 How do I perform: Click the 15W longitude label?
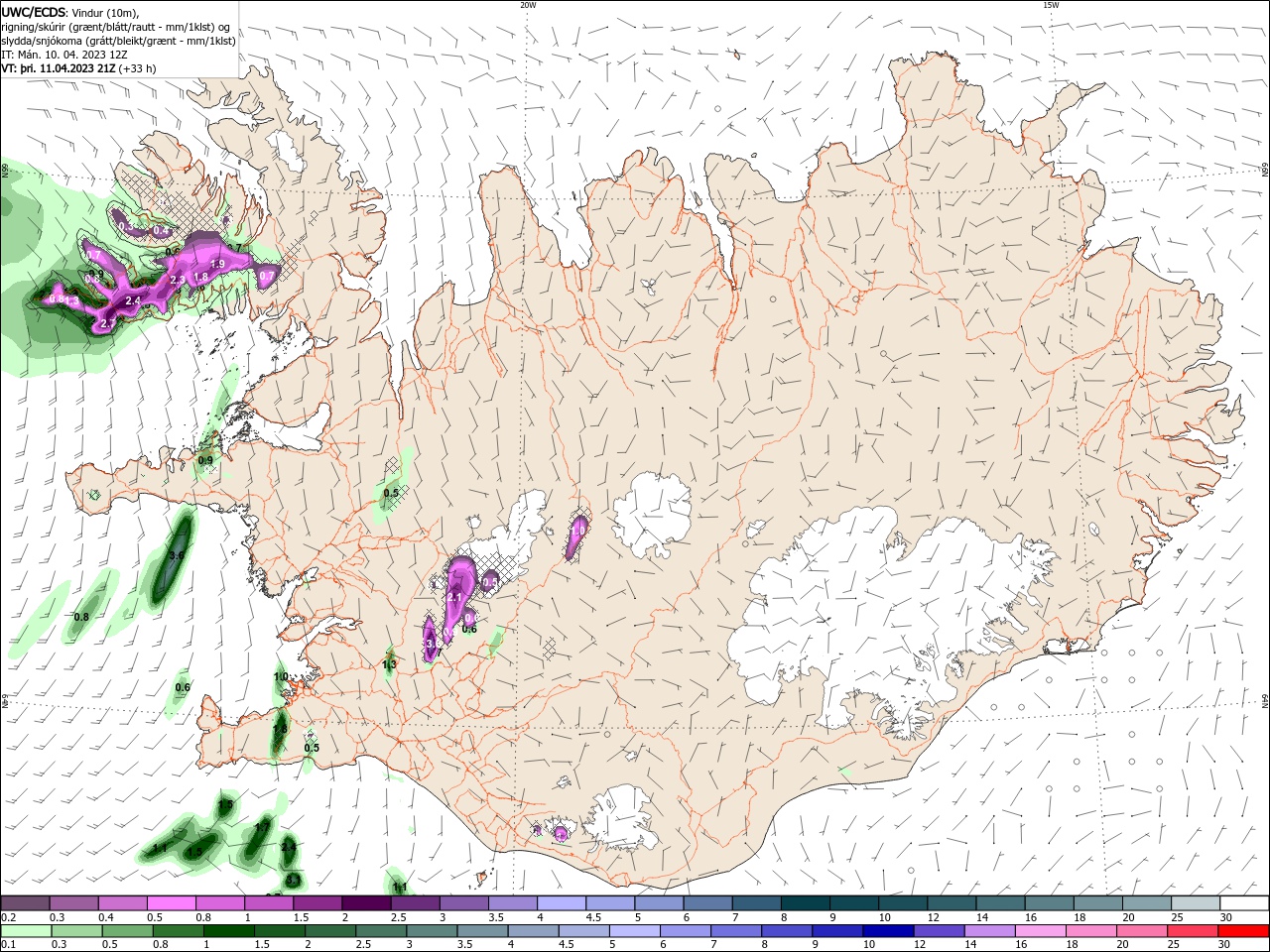tap(1050, 5)
